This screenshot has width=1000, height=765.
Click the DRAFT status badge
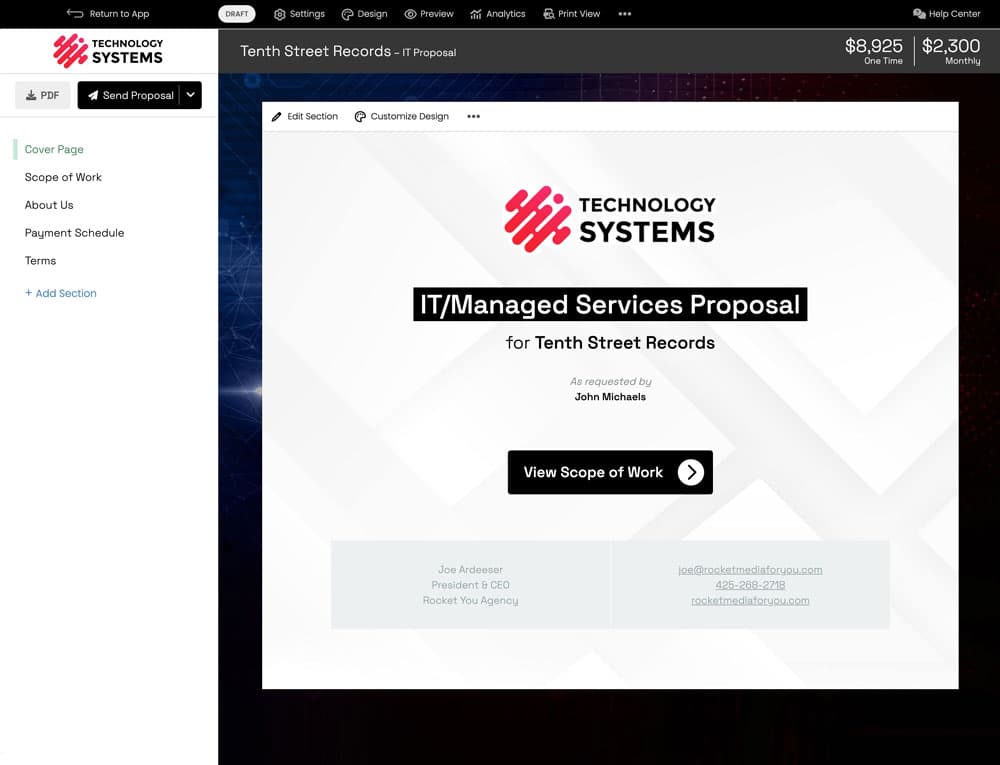(x=237, y=14)
